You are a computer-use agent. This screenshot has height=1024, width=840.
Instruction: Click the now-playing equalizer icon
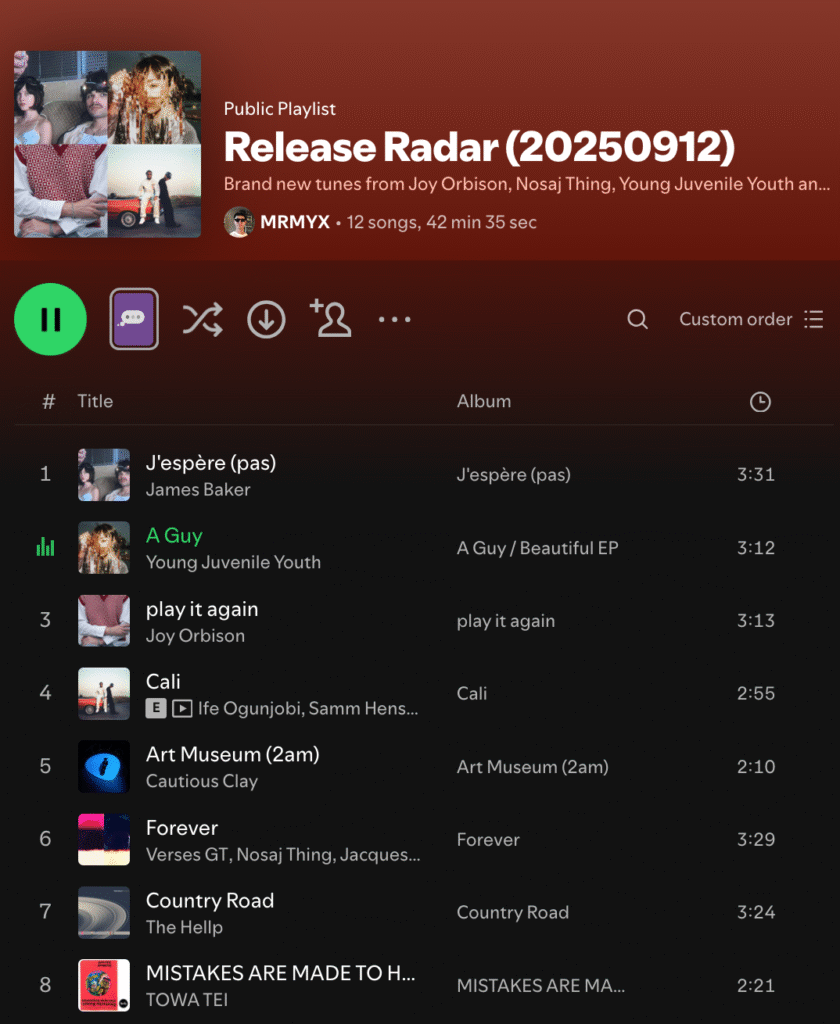coord(45,547)
